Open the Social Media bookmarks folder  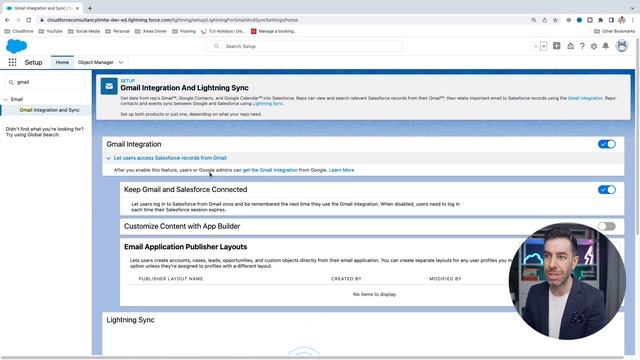pyautogui.click(x=84, y=31)
